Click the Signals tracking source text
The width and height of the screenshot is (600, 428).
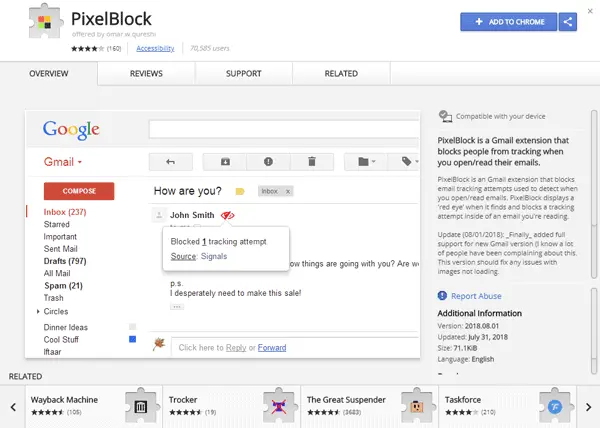214,256
